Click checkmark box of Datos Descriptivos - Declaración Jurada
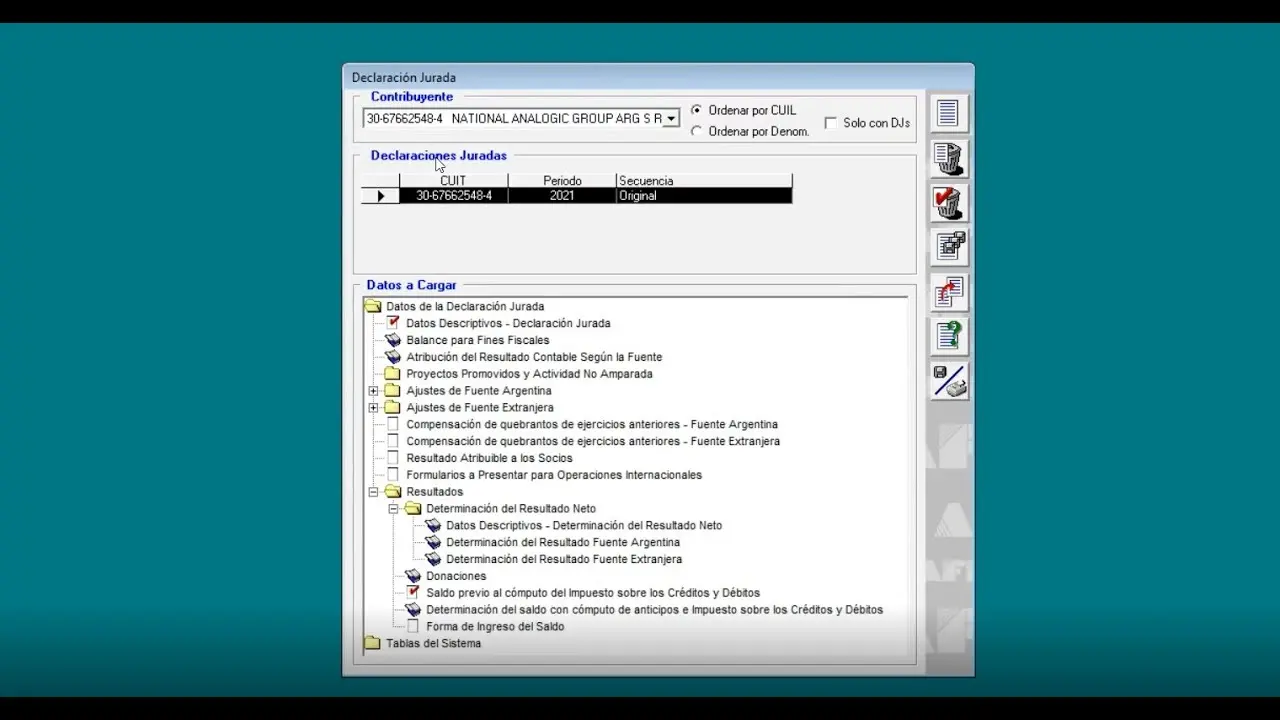Viewport: 1280px width, 720px height. (393, 323)
